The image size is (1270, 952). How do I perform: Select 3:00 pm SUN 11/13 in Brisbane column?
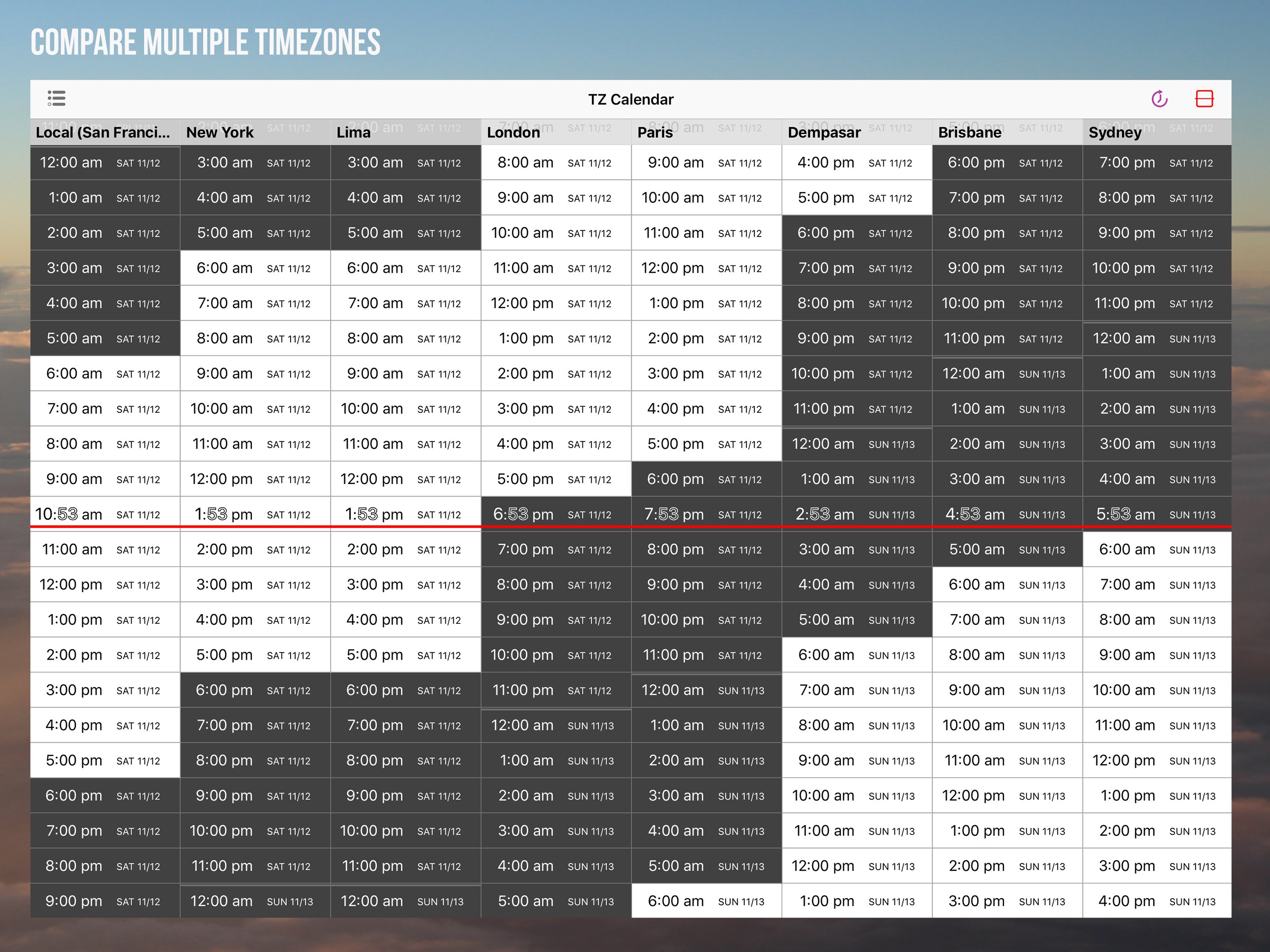tap(1008, 901)
